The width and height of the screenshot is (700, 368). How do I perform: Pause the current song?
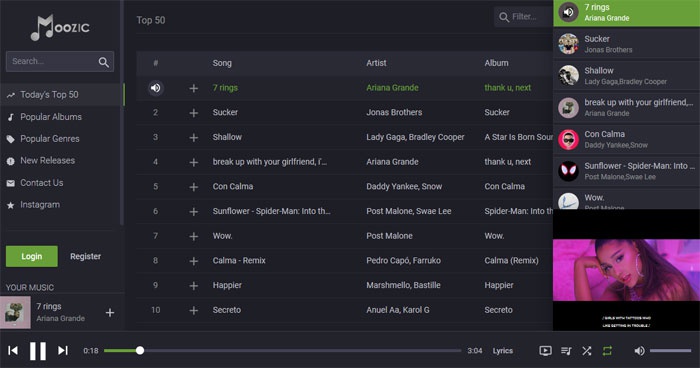point(38,351)
